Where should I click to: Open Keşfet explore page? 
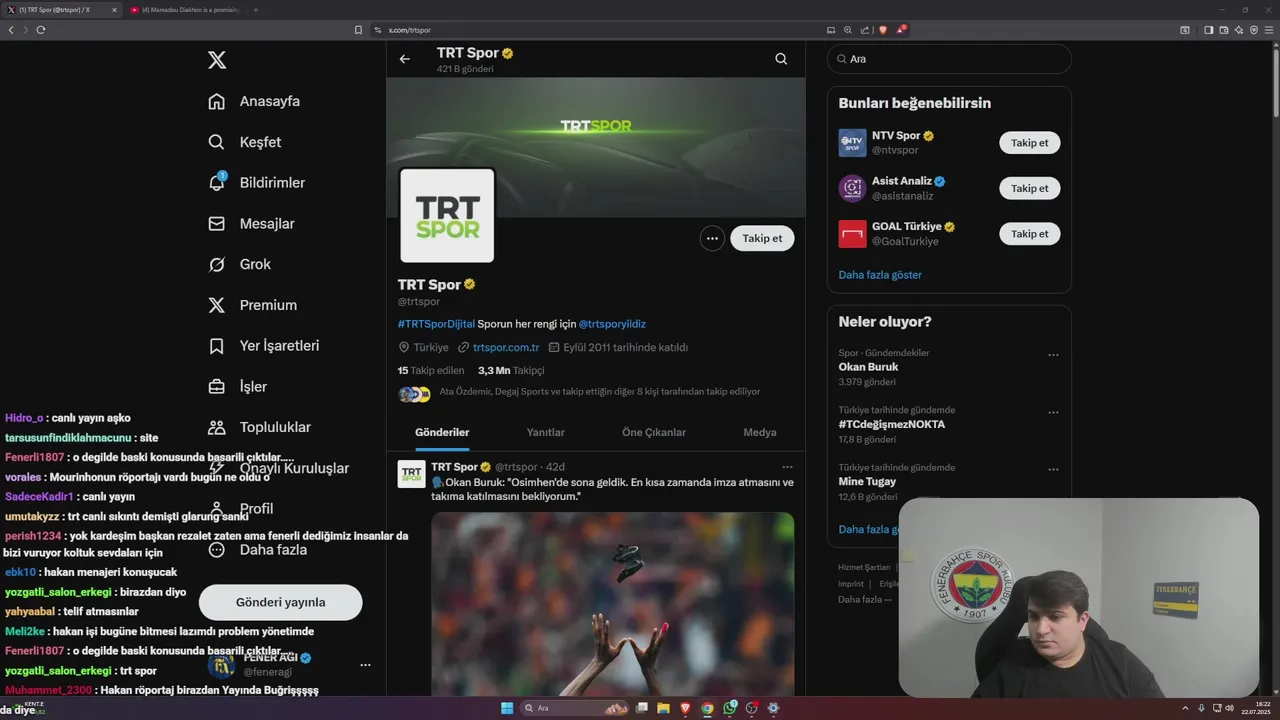244,142
